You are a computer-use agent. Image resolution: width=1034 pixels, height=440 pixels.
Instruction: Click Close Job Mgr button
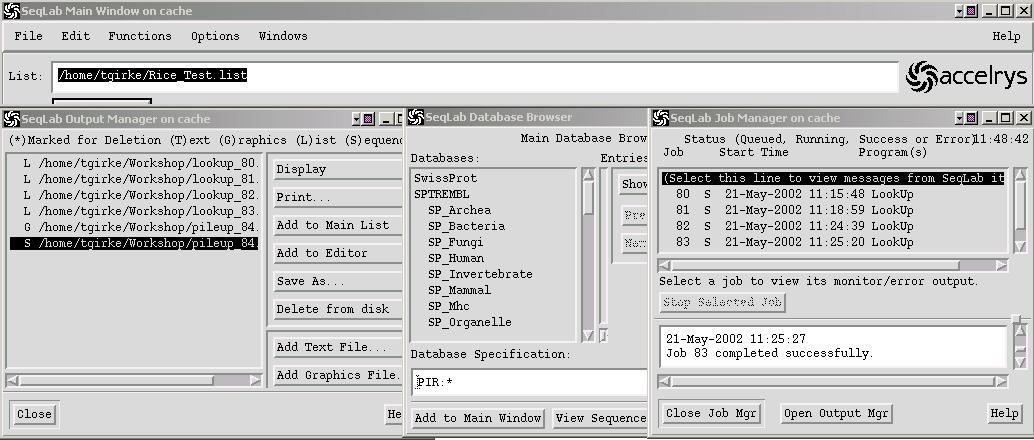pos(712,414)
